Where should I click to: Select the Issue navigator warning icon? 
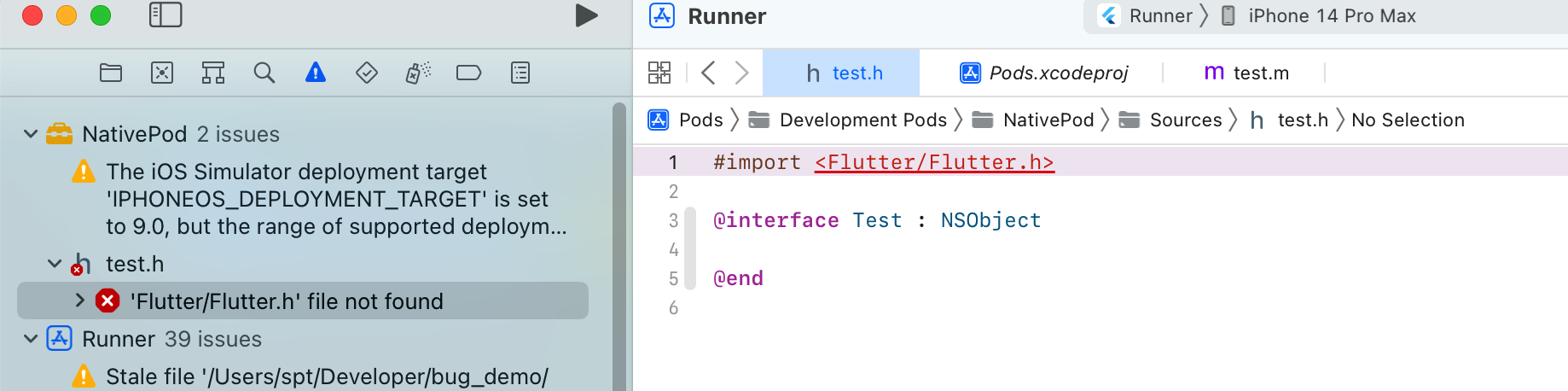(x=316, y=73)
